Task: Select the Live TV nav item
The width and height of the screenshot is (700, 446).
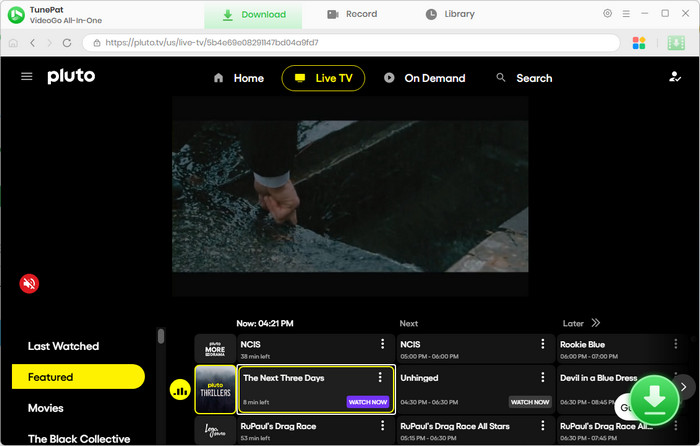Action: [323, 78]
